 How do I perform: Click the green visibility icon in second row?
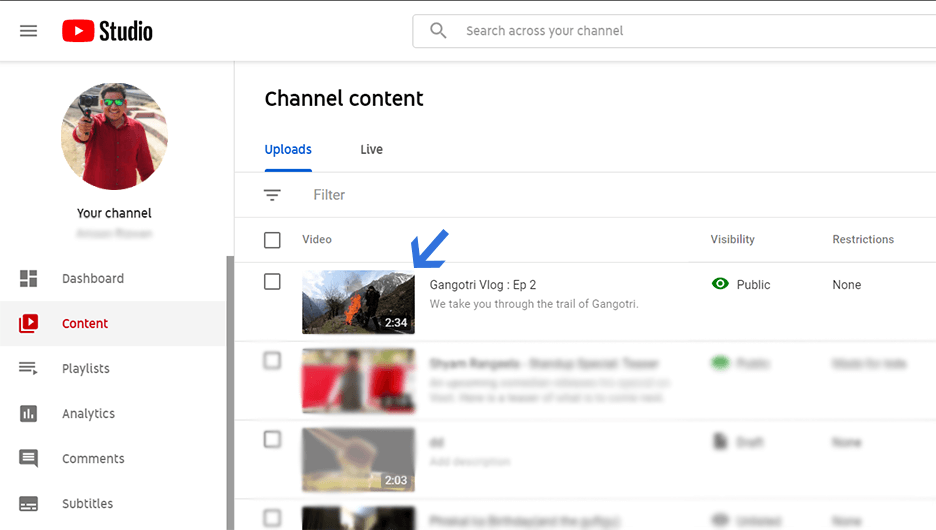click(x=721, y=362)
